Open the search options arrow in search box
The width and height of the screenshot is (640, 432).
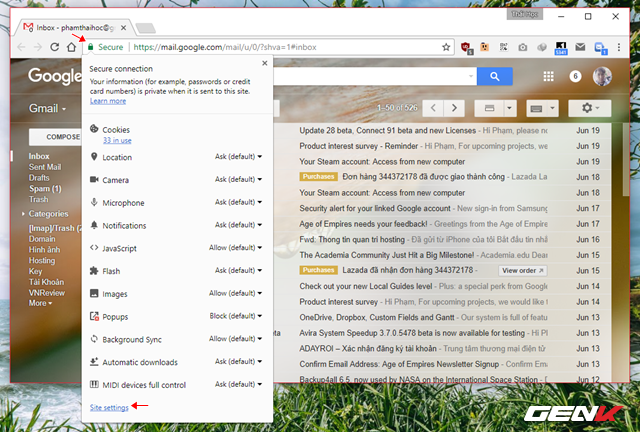pyautogui.click(x=471, y=76)
